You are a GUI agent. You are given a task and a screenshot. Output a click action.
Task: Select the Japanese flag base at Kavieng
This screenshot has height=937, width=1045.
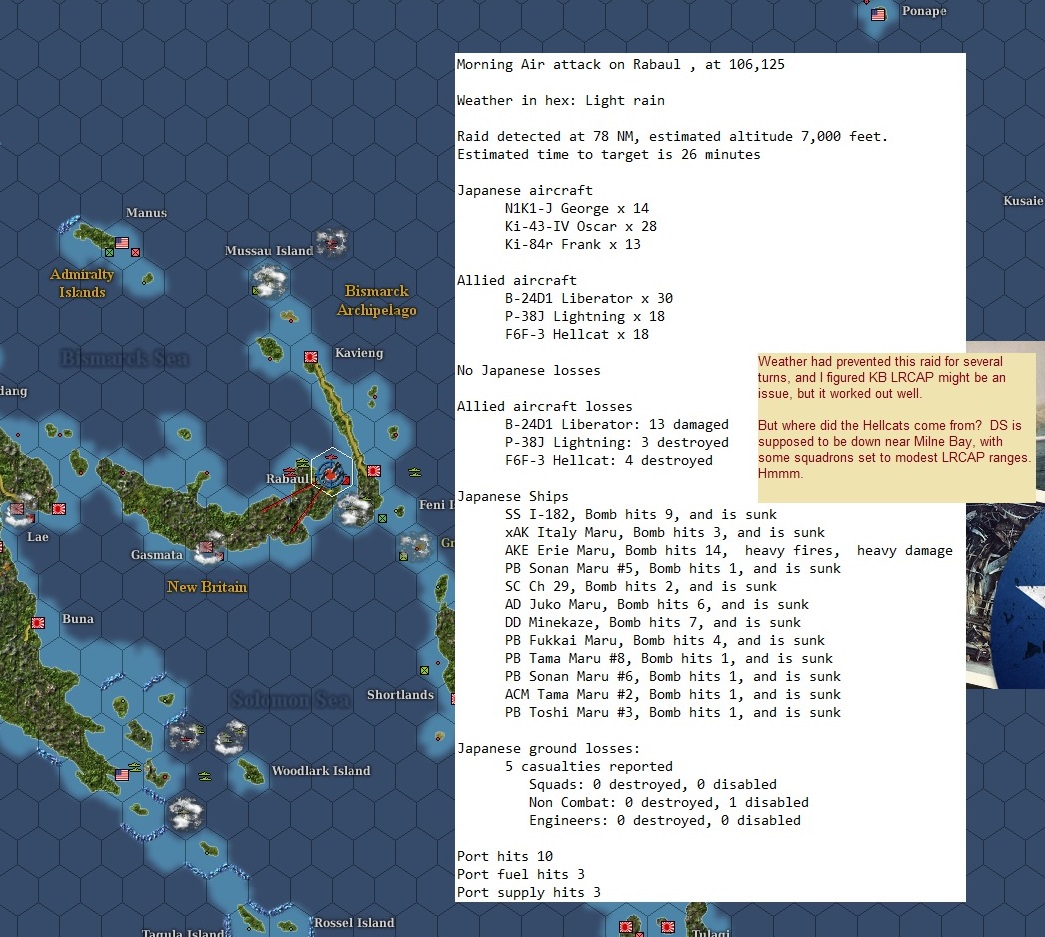tap(311, 357)
